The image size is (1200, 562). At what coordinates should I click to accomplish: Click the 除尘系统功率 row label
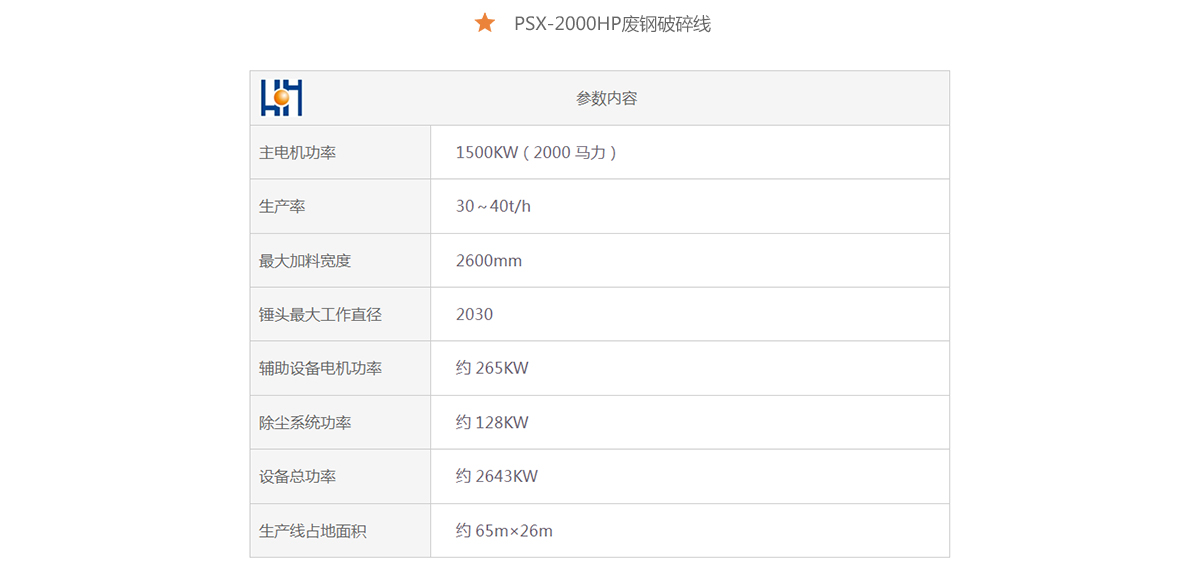(x=305, y=423)
